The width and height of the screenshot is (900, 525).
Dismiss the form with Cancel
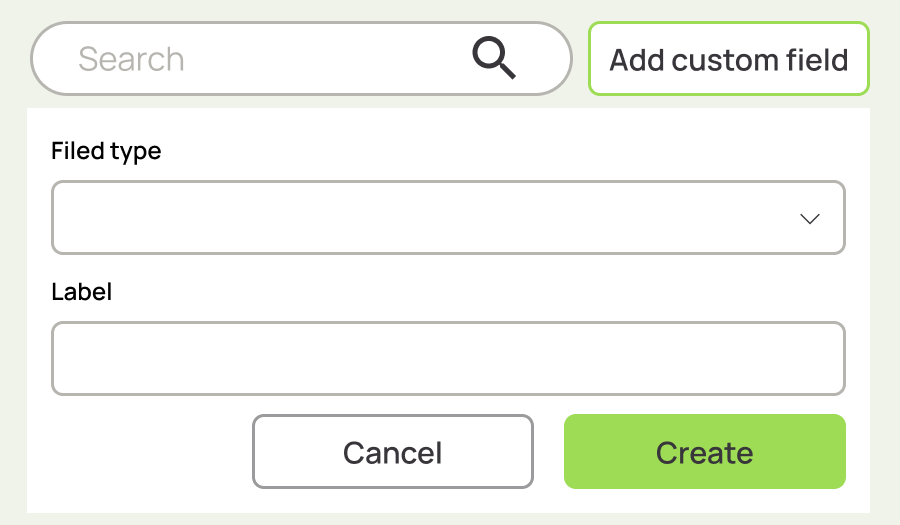coord(393,452)
